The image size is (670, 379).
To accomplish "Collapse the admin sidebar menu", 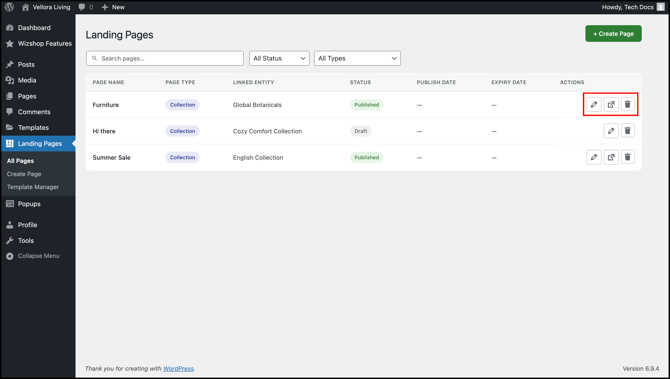I will pos(38,256).
